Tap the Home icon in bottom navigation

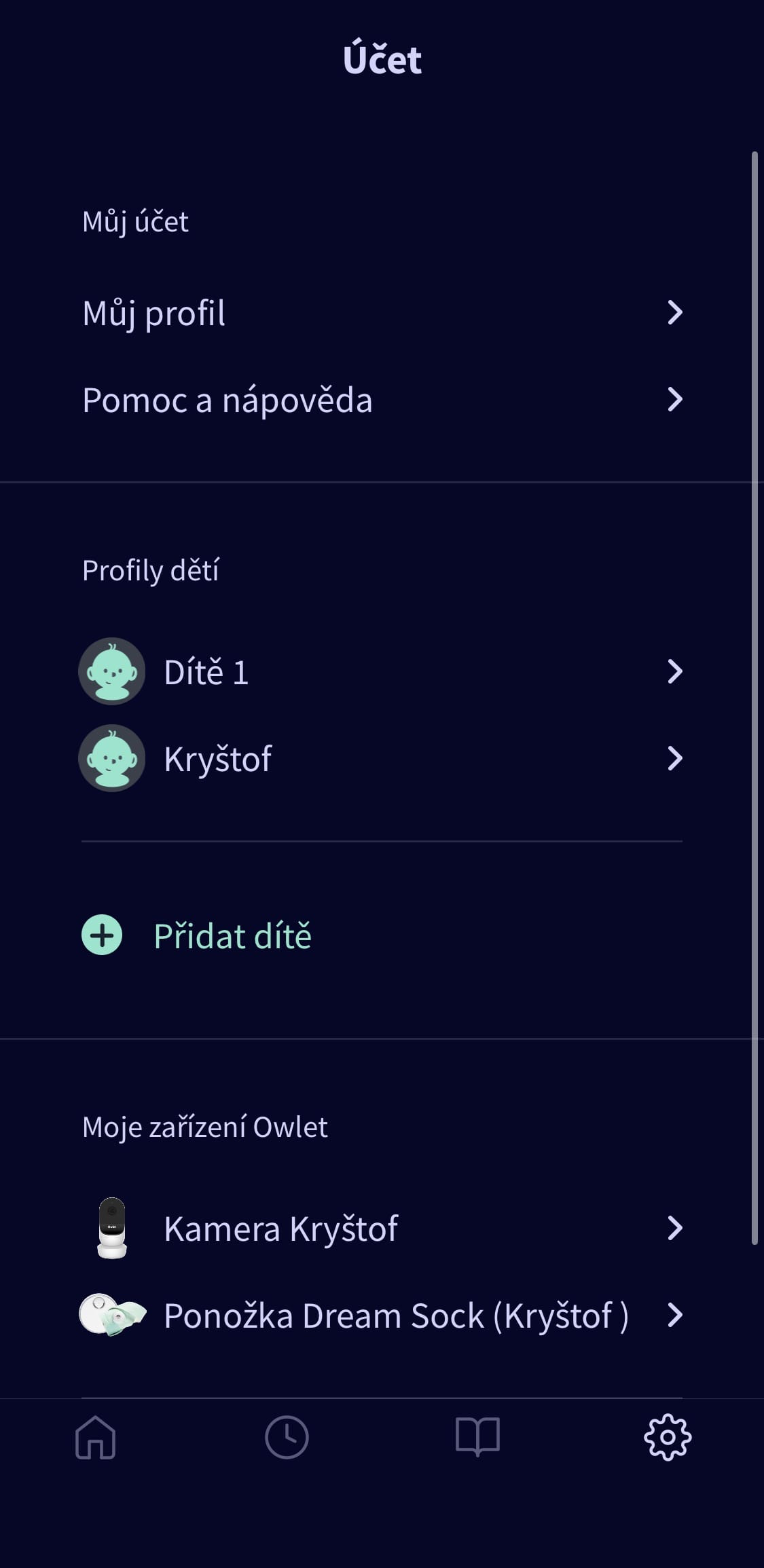click(x=95, y=1437)
